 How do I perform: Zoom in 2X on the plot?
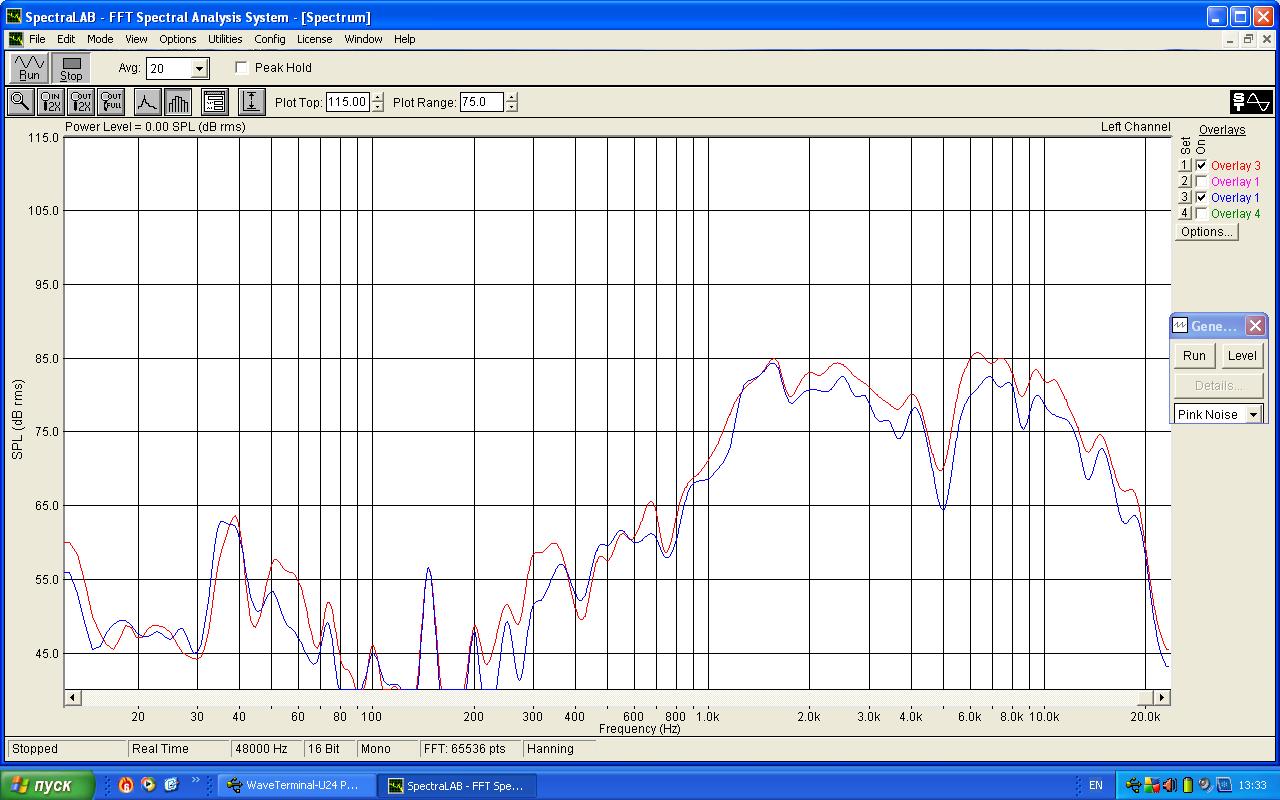(x=50, y=101)
